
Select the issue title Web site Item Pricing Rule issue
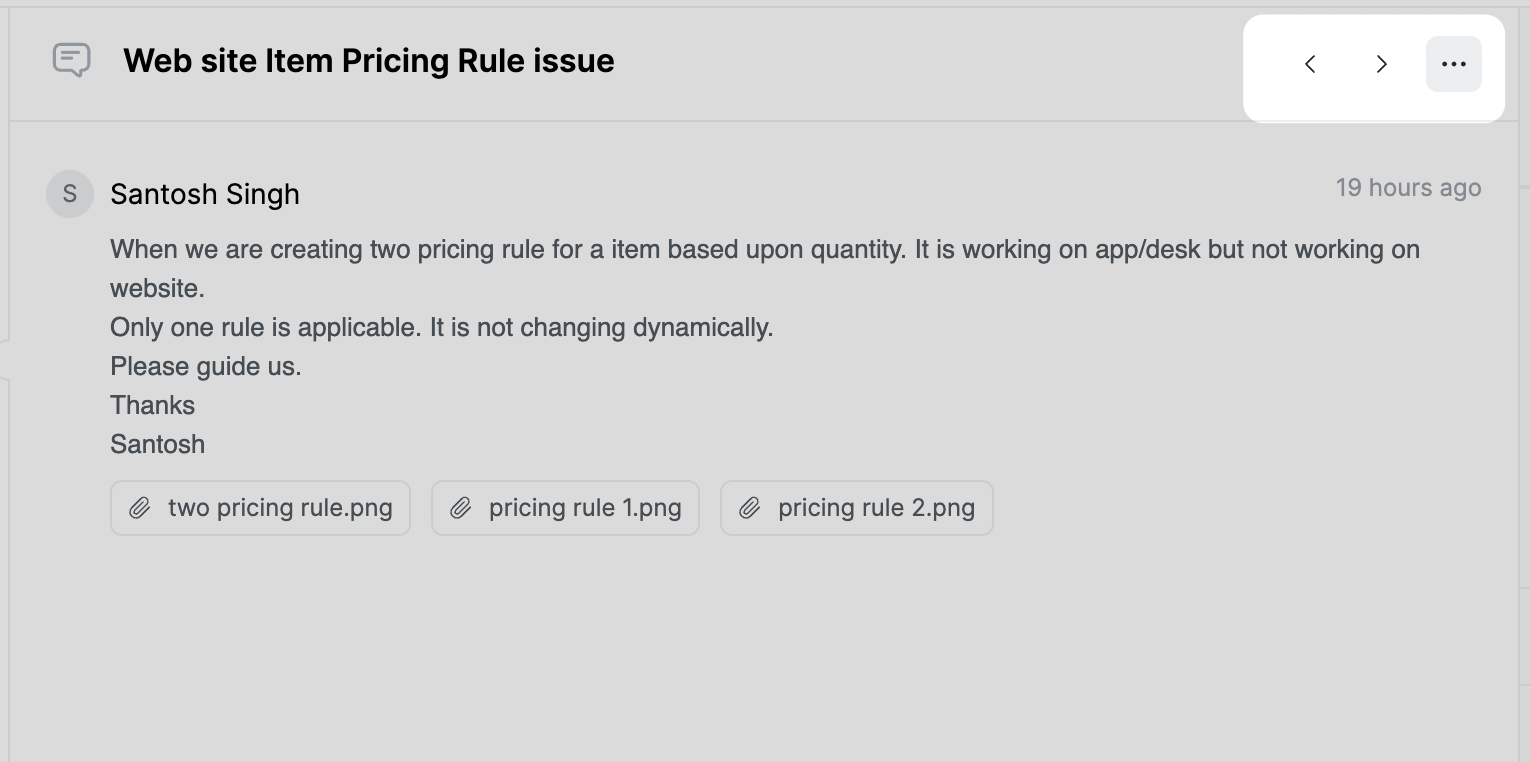tap(368, 61)
